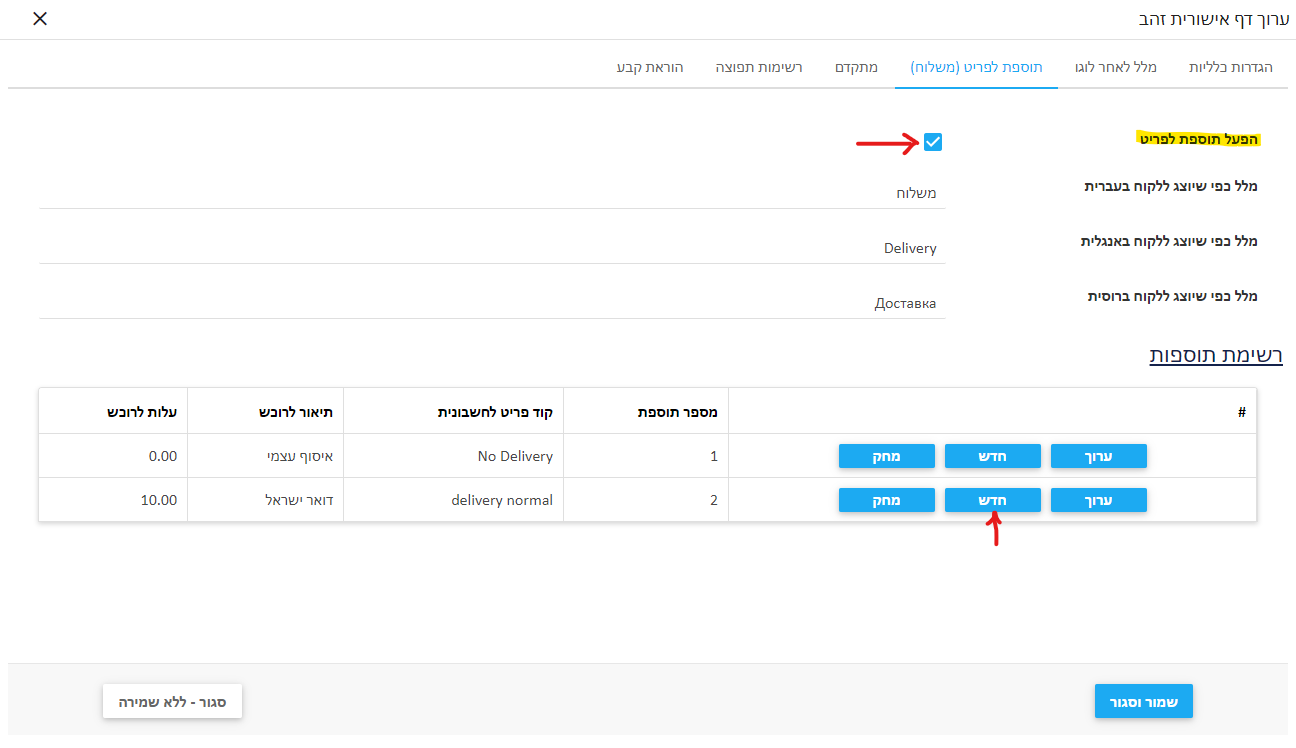Focus the English text field 'Delivery'
The width and height of the screenshot is (1296, 748).
[492, 248]
